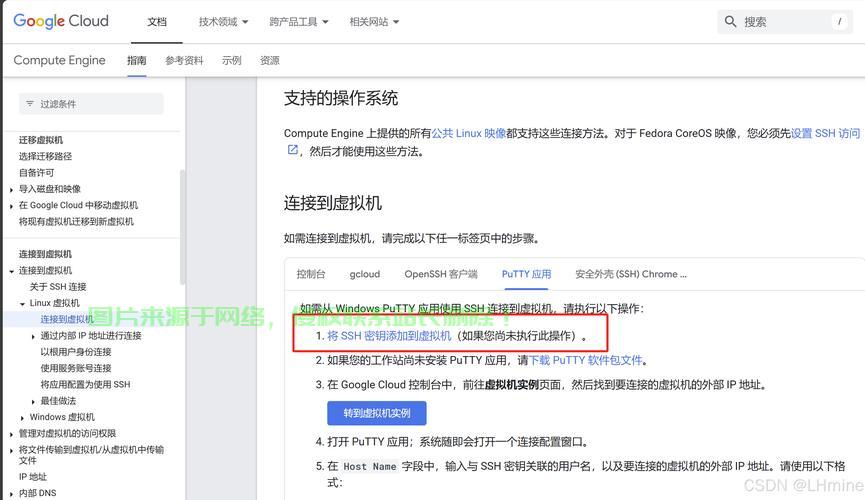The height and width of the screenshot is (500, 865).
Task: Click the Host Name code text
Action: (x=370, y=466)
